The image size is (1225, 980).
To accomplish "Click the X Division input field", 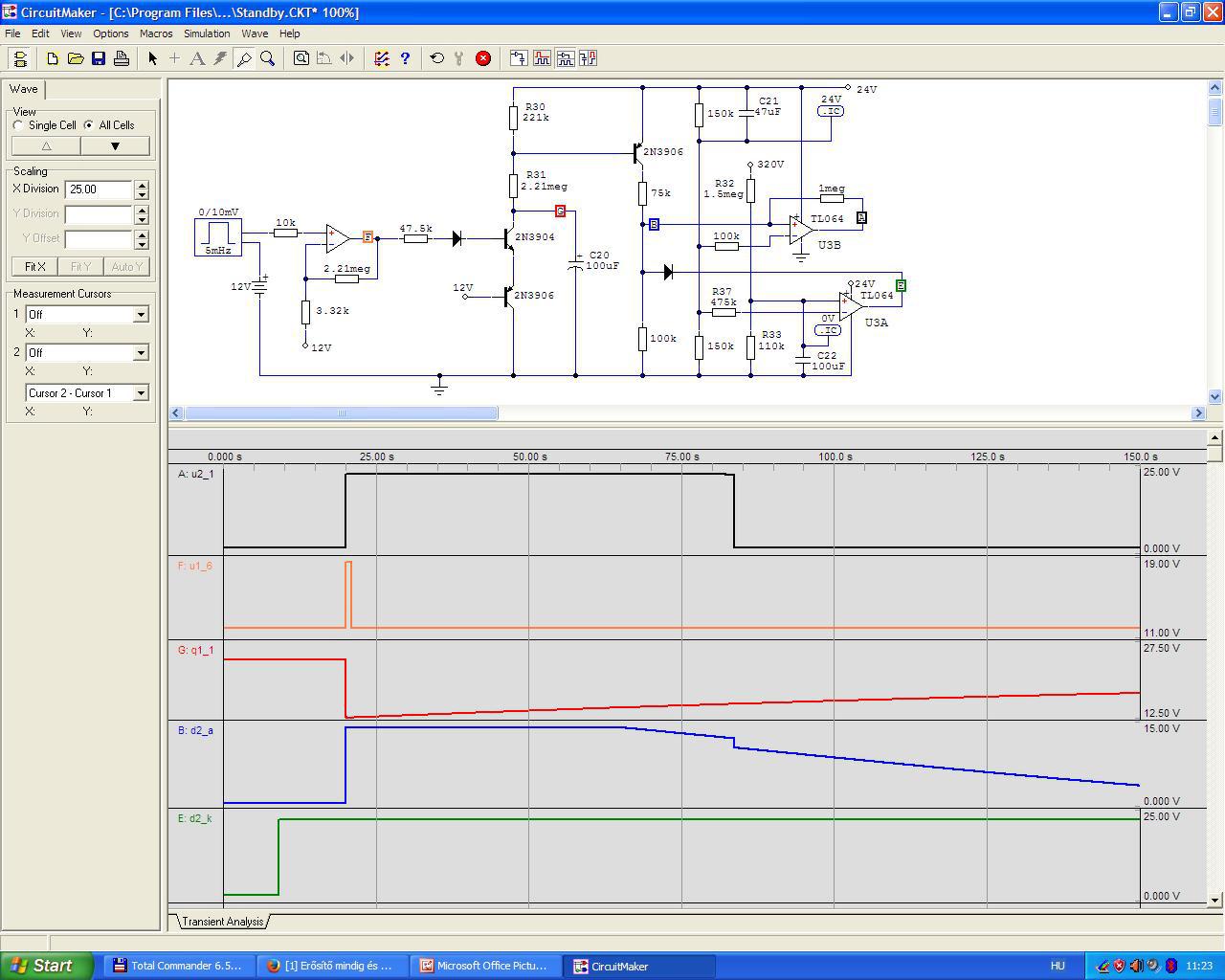I will 98,189.
